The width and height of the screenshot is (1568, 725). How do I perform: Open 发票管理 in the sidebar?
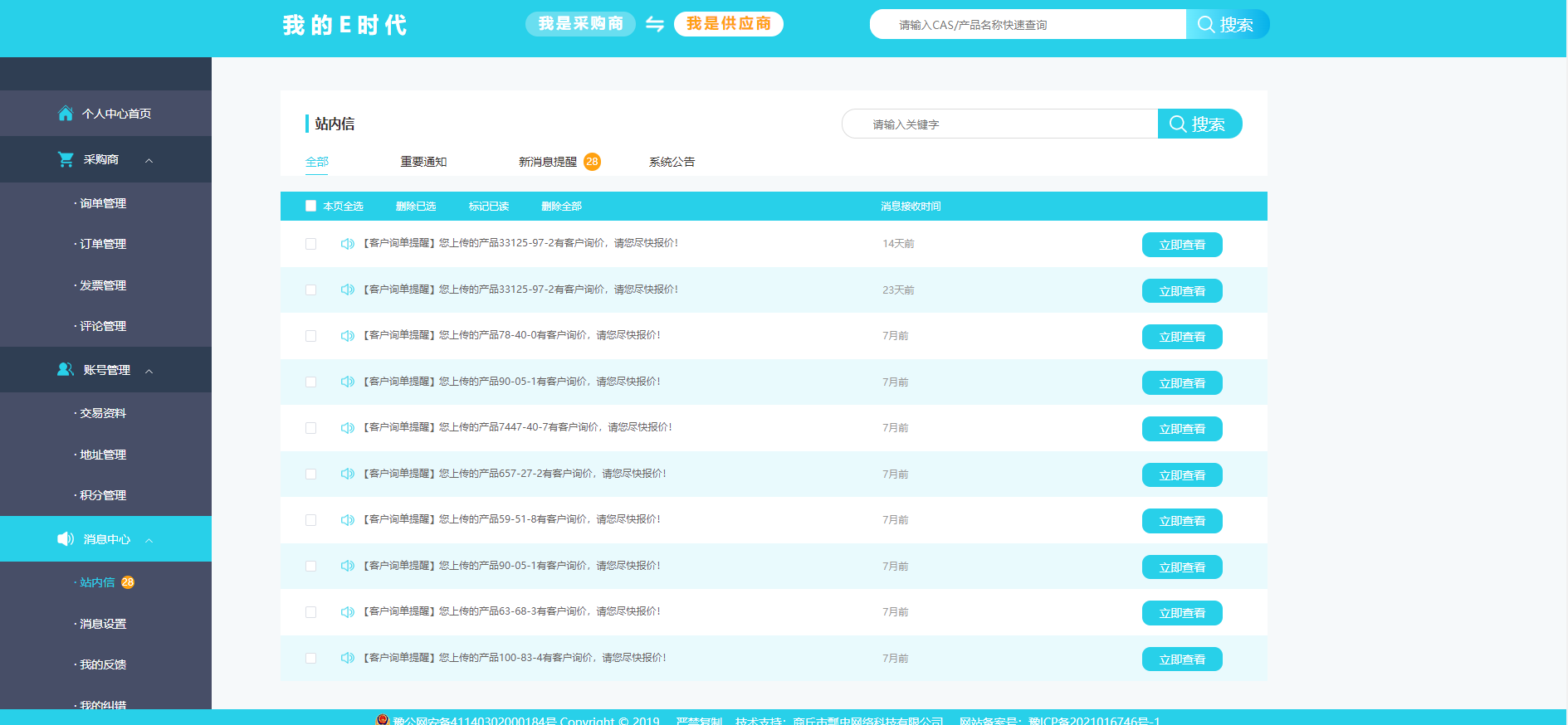pos(103,285)
